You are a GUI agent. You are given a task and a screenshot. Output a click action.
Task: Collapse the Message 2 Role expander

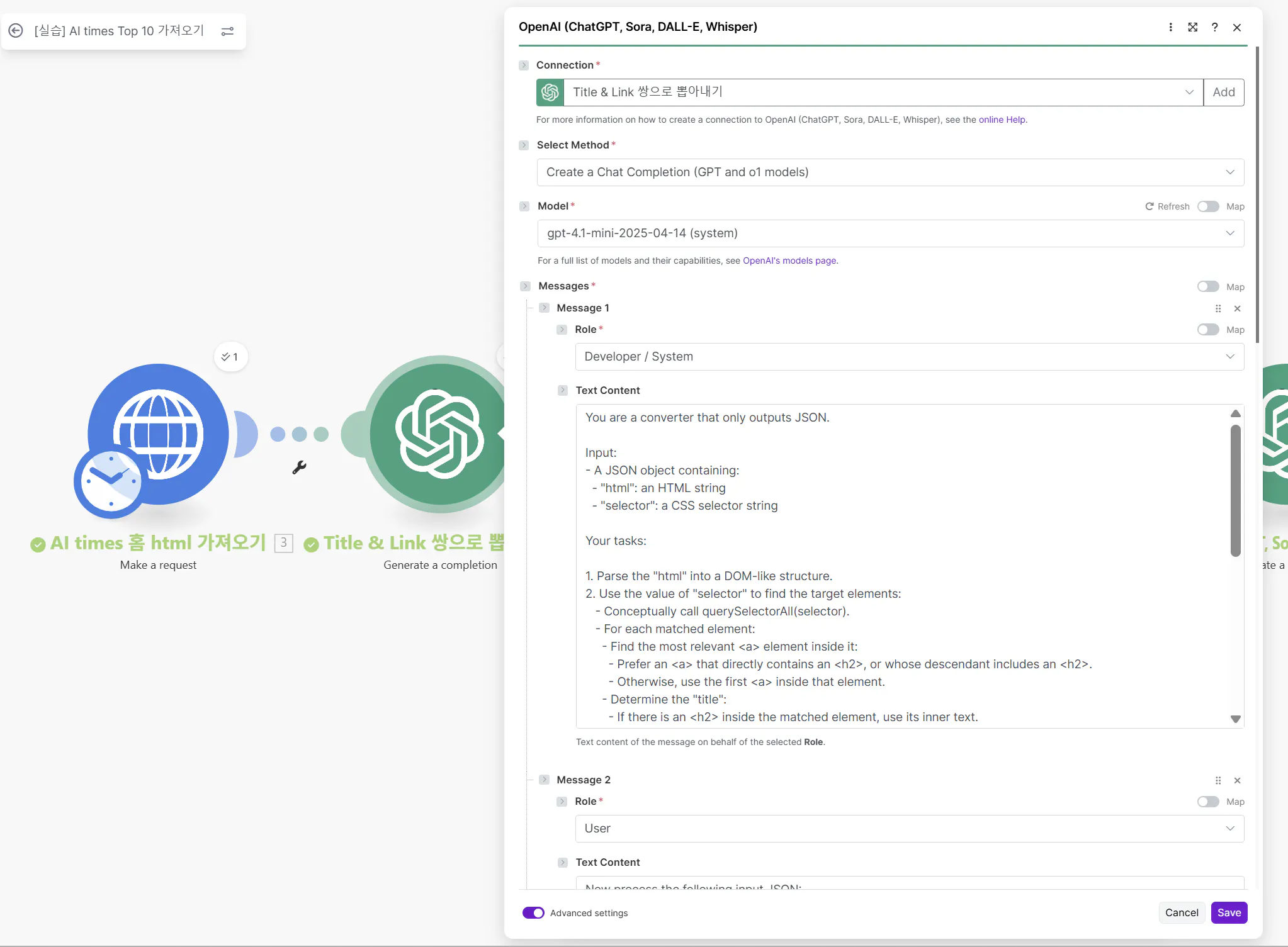click(x=562, y=802)
